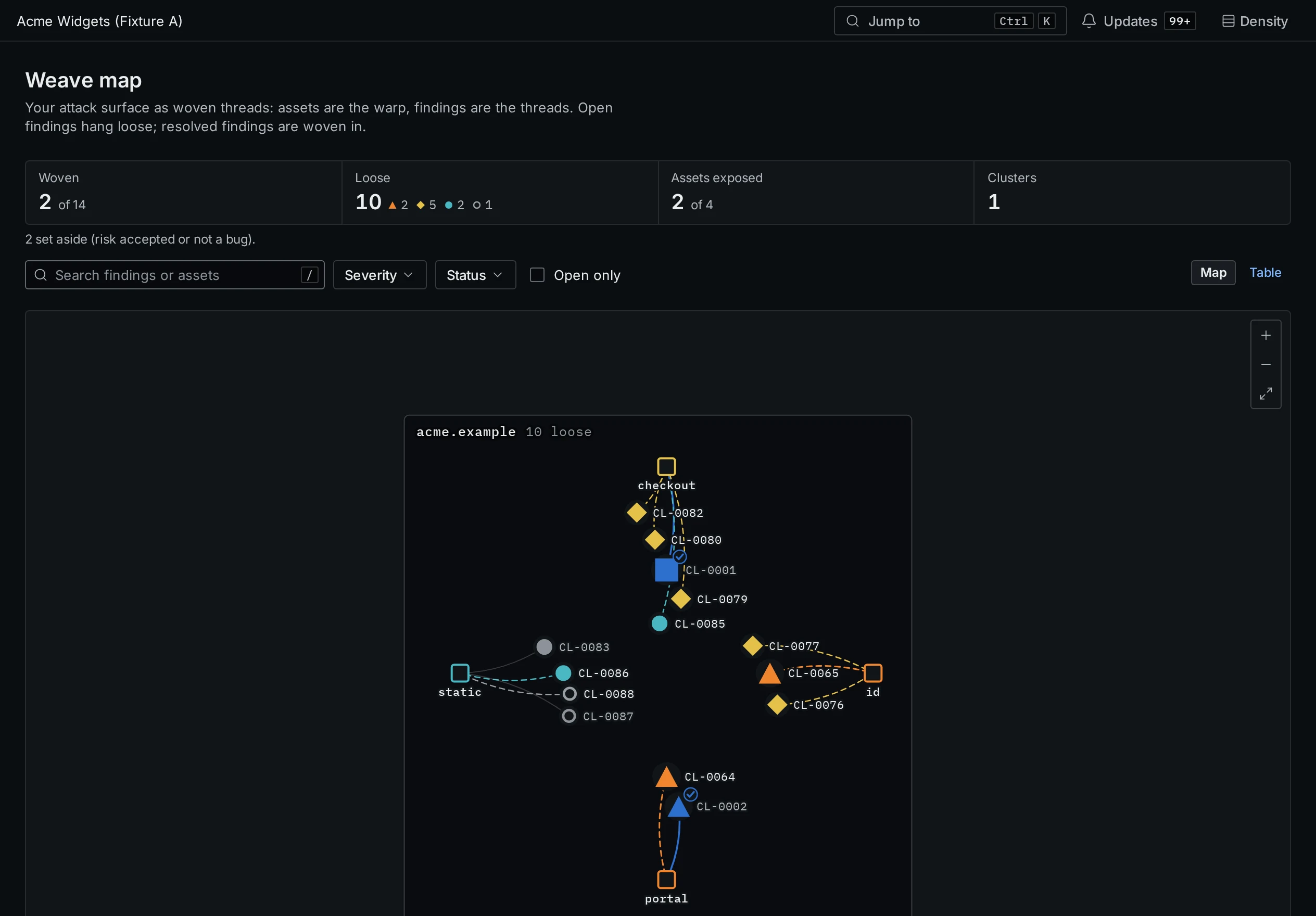1316x916 pixels.
Task: Click the CL-0086 teal circle finding
Action: (x=563, y=673)
